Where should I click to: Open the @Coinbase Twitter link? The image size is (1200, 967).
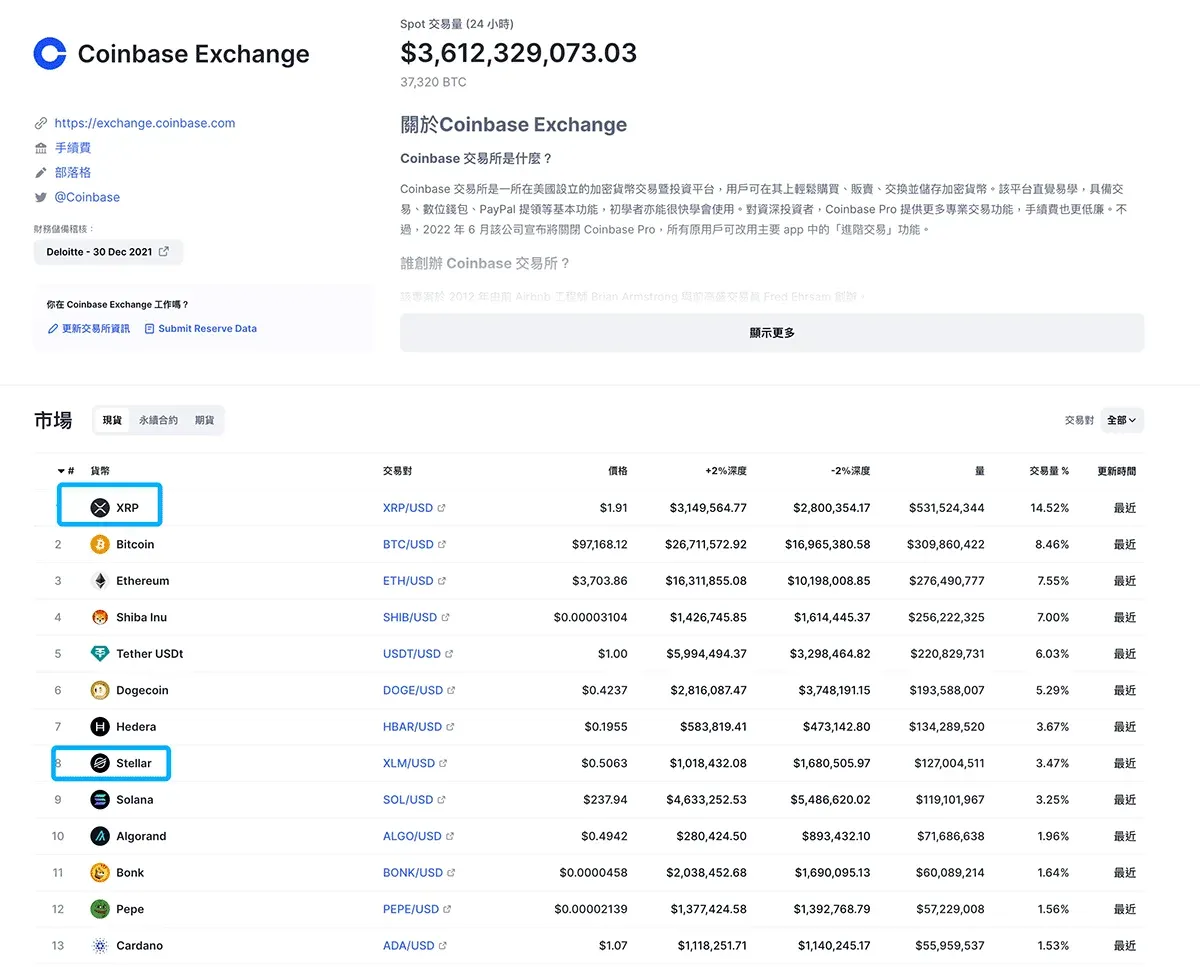(87, 197)
